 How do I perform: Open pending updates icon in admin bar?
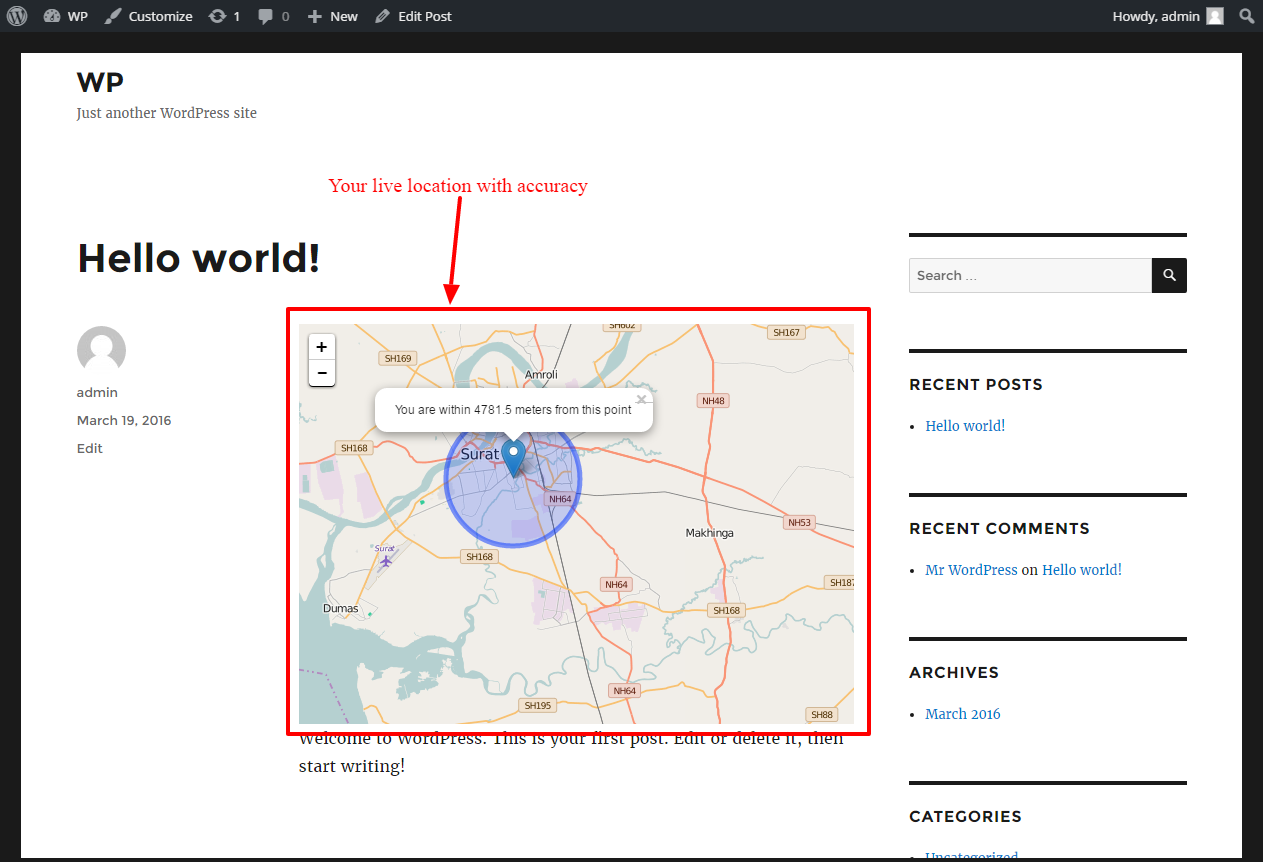(224, 16)
